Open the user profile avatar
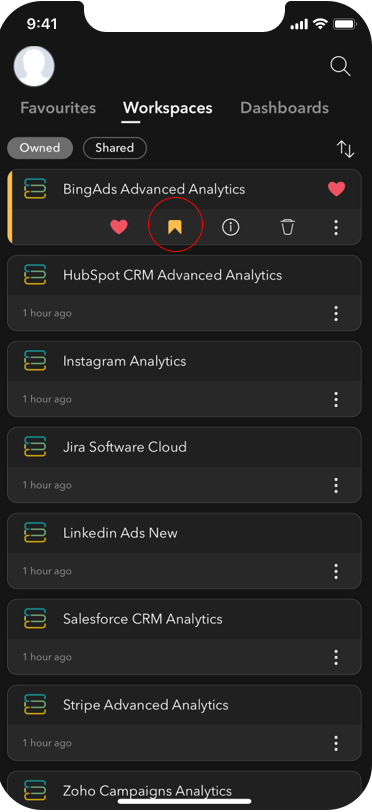The image size is (372, 812). click(34, 66)
